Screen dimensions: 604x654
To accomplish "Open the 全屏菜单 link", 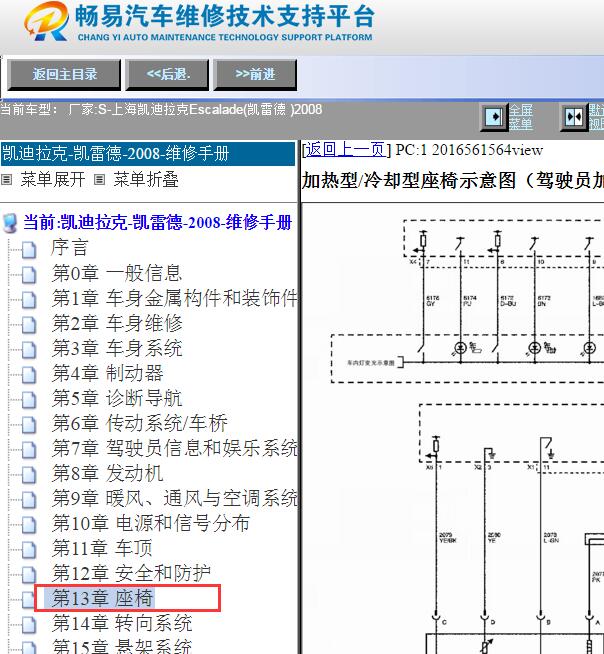I will (x=521, y=117).
